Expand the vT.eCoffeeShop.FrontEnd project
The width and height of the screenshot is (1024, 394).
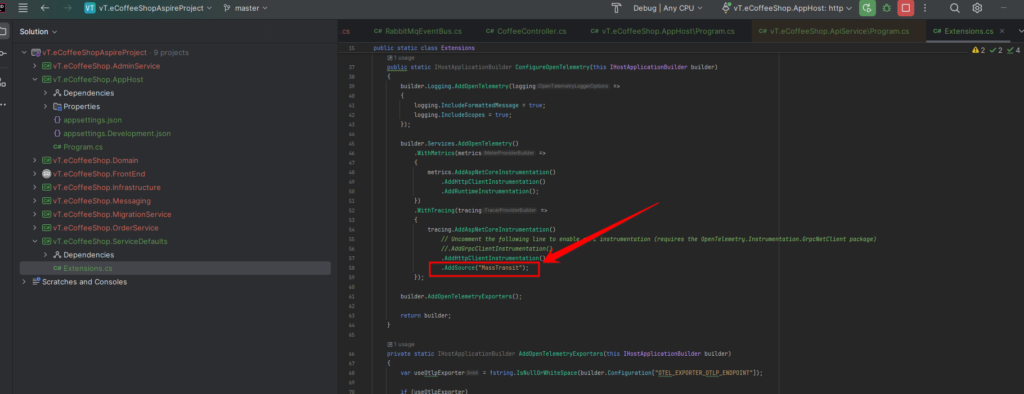point(35,174)
